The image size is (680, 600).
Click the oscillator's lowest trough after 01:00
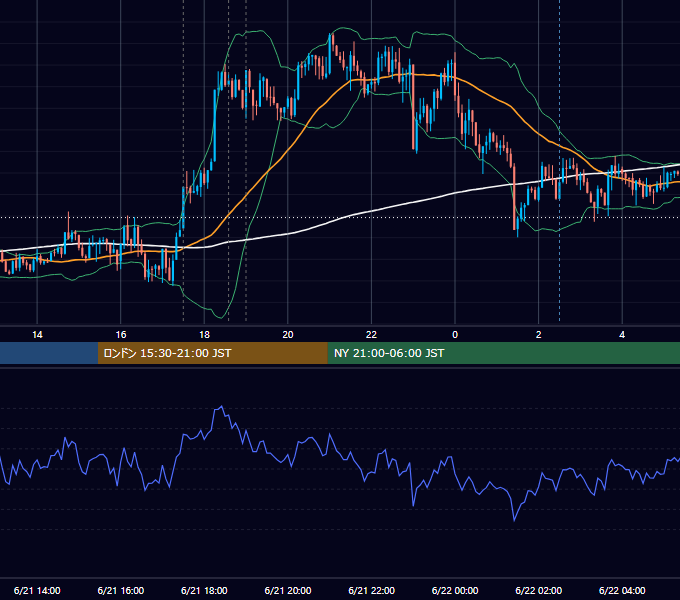[x=514, y=519]
